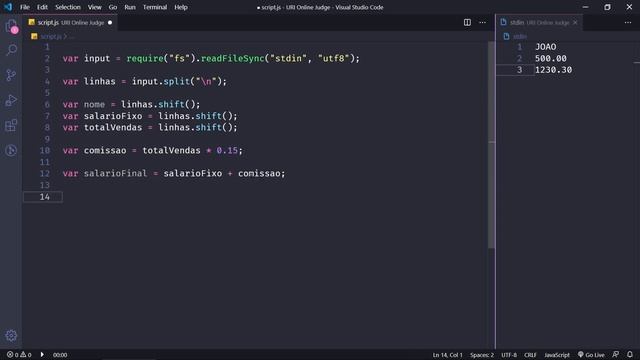This screenshot has height=360, width=640.
Task: Click on 'require' in line 2
Action: pos(145,58)
